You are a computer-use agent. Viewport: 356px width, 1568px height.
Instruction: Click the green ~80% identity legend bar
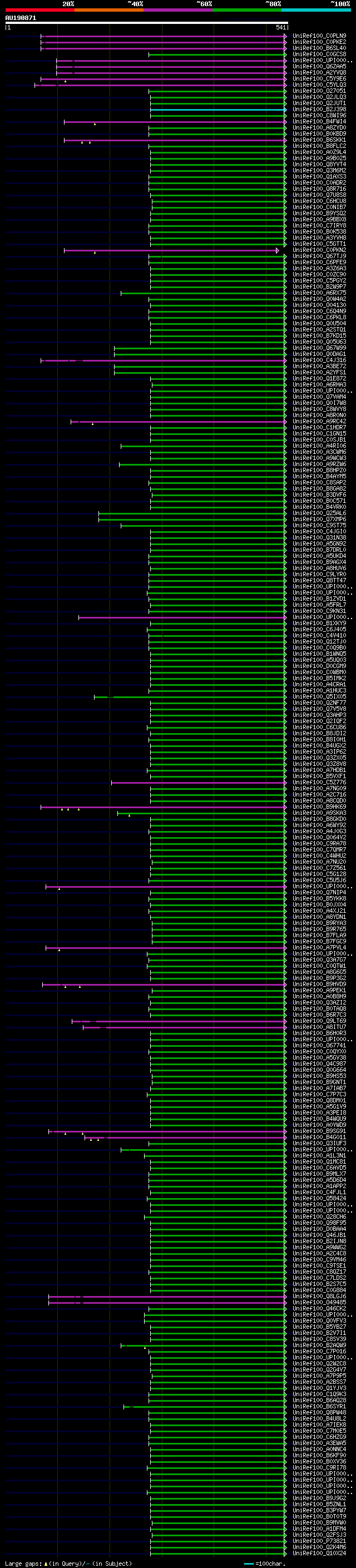[247, 10]
